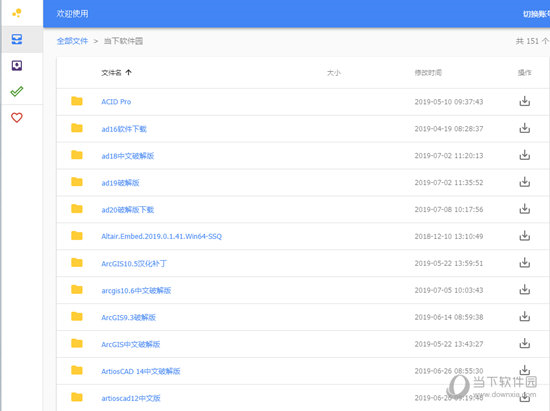
Task: Download the ACID Pro folder
Action: pyautogui.click(x=524, y=101)
